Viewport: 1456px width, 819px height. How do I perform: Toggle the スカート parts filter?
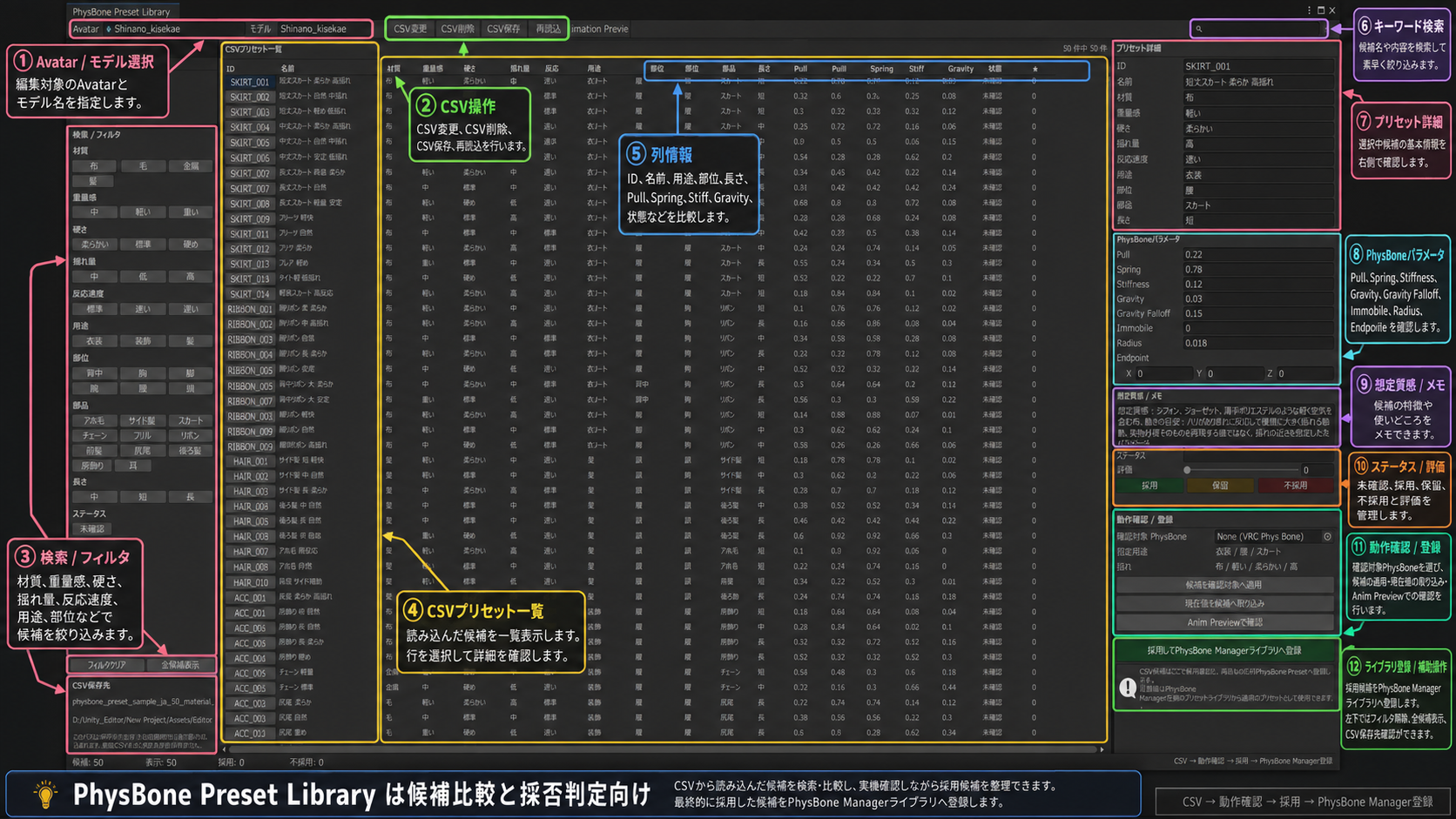click(191, 420)
